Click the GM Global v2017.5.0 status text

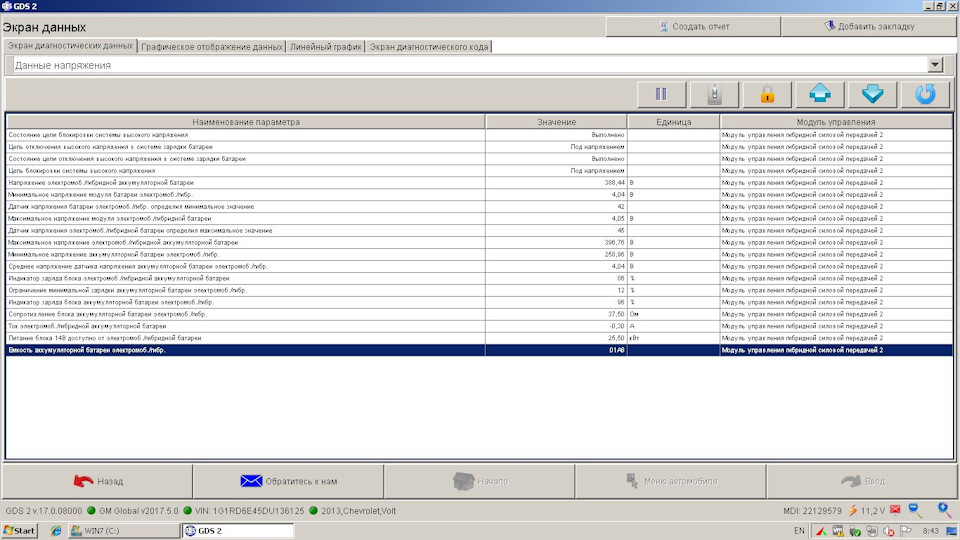tap(138, 511)
